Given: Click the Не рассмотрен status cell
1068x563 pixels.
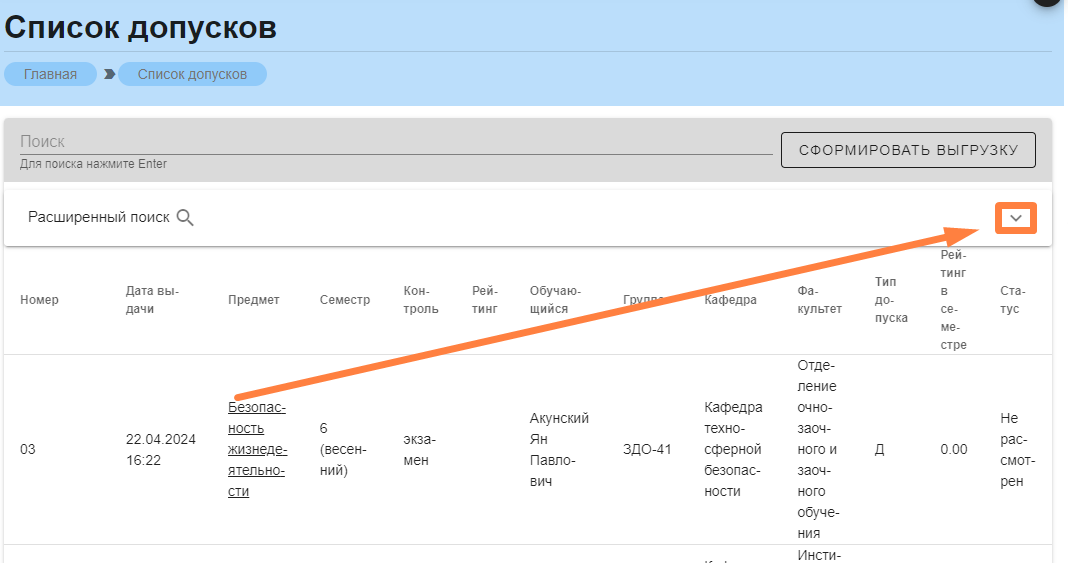Looking at the screenshot, I should coord(1012,449).
